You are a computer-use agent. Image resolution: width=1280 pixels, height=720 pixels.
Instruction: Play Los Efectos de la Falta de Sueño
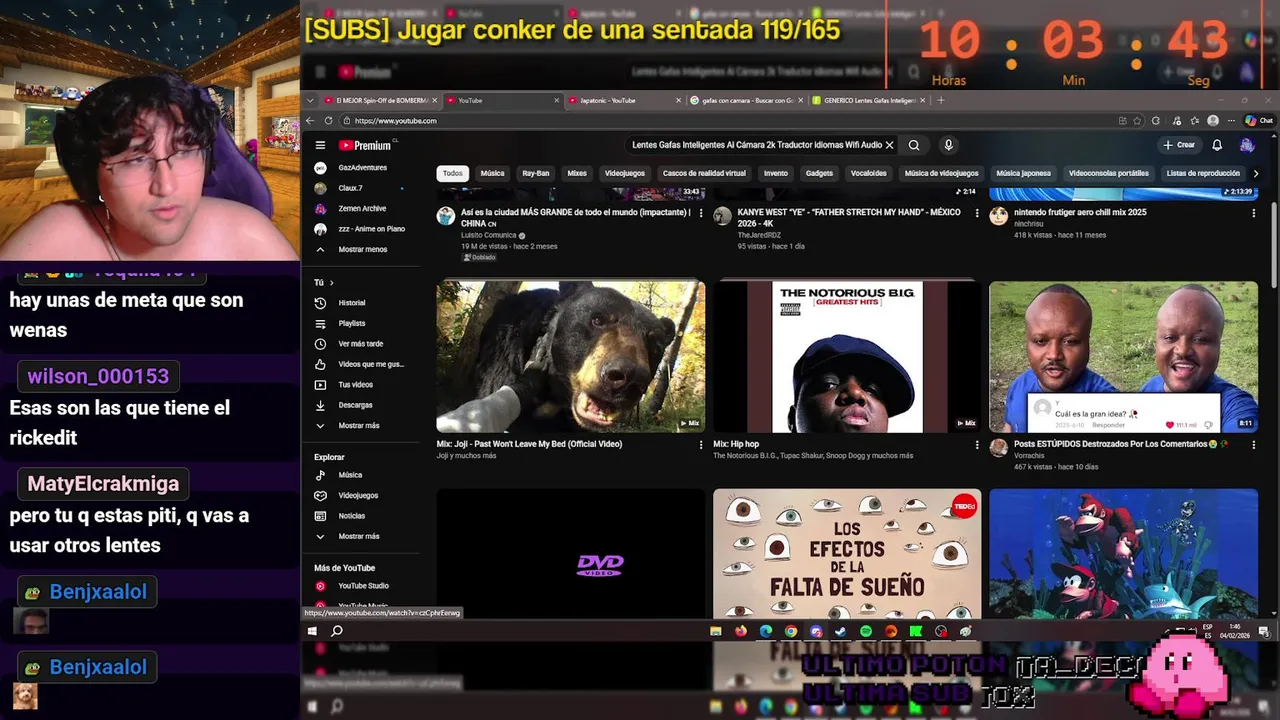coord(847,553)
